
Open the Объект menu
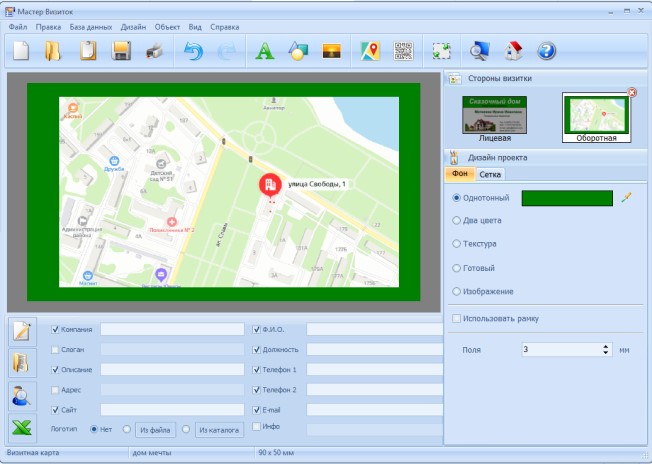coord(167,27)
